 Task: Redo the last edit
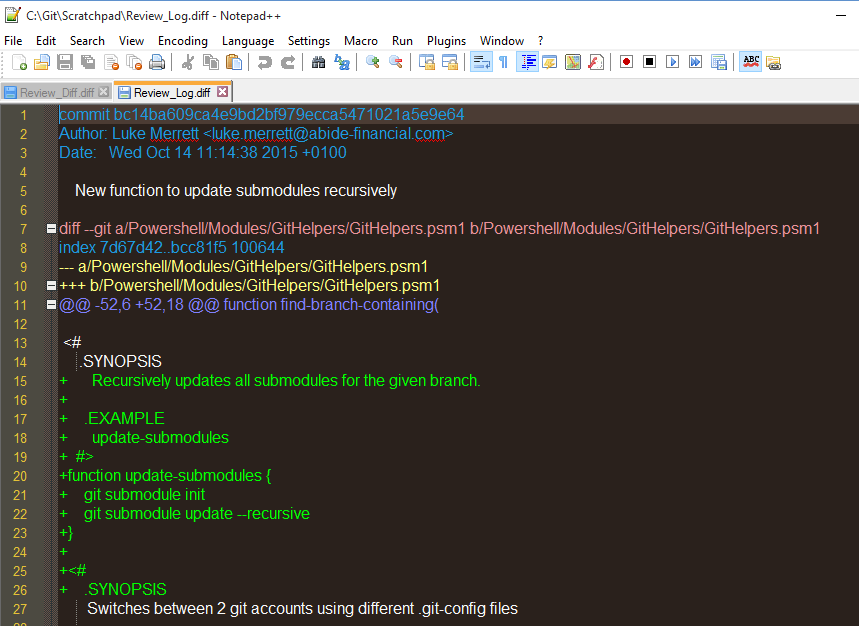tap(287, 62)
